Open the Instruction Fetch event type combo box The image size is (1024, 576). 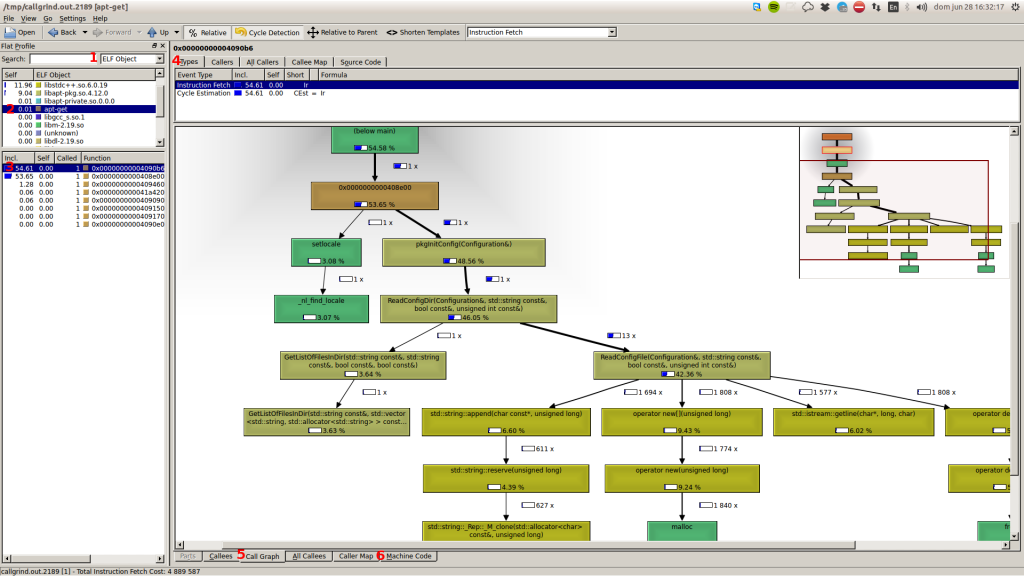coord(542,32)
